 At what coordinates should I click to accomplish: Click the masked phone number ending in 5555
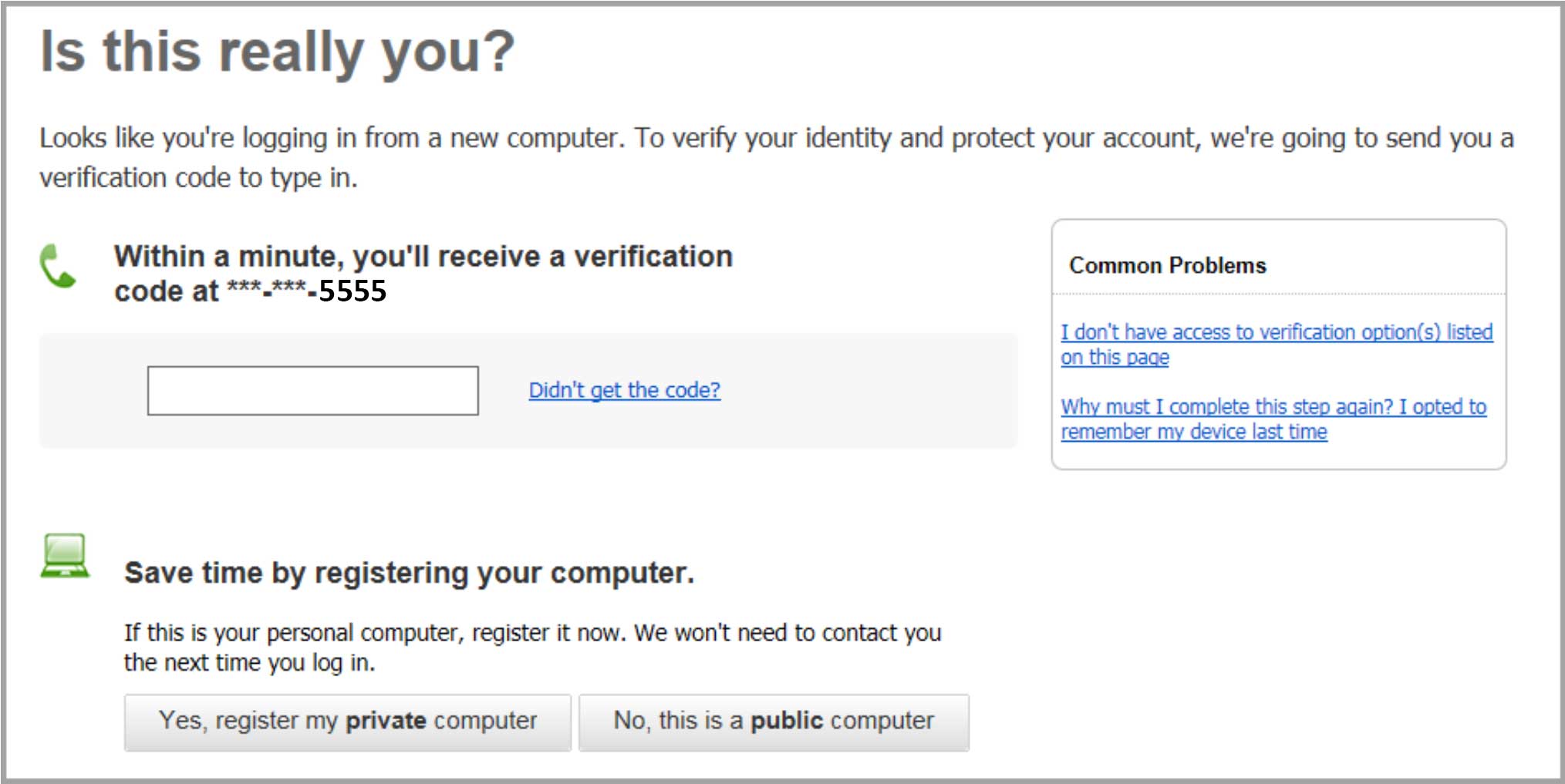pyautogui.click(x=307, y=291)
